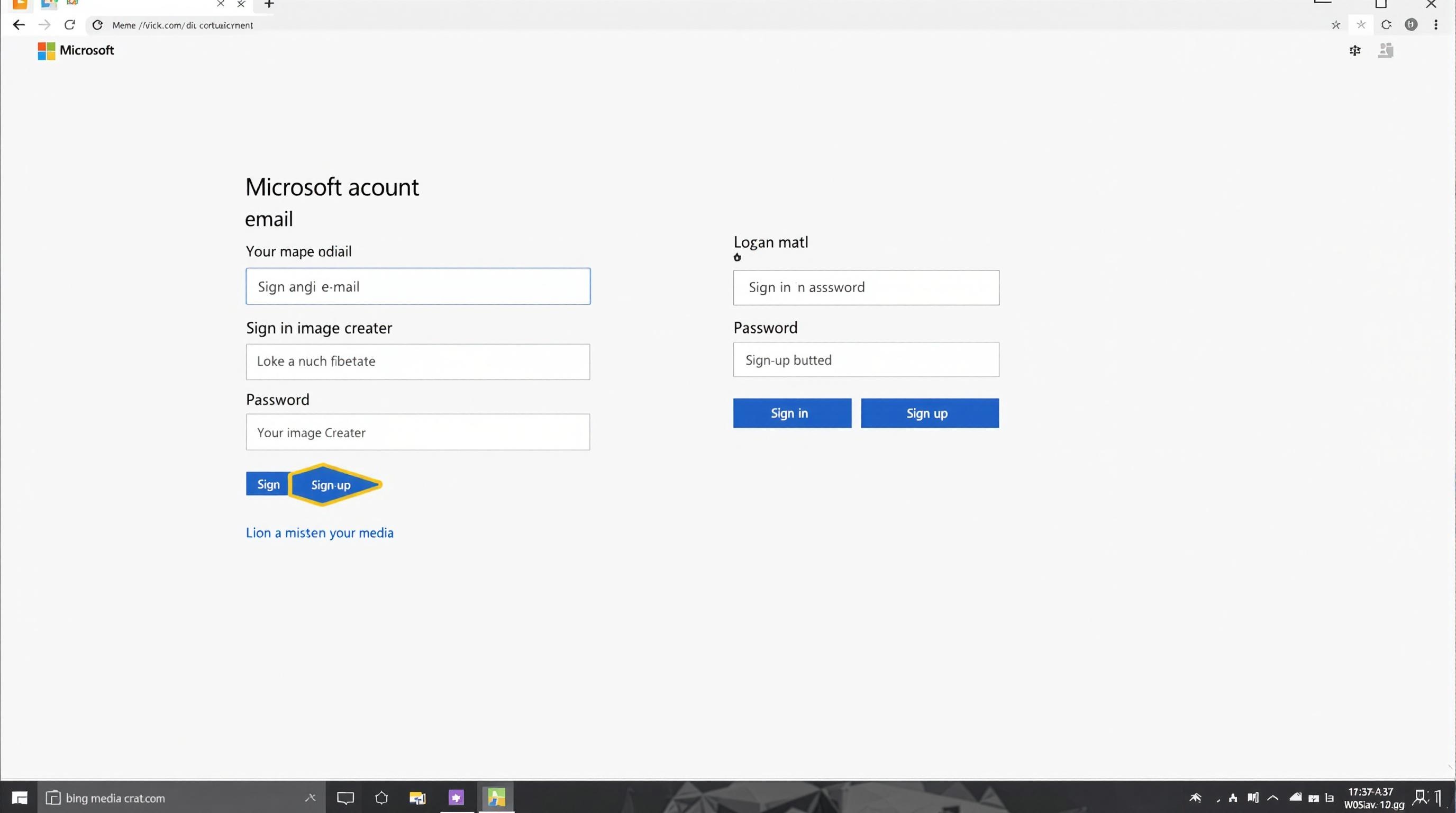Click the 'Sign angi e-mail' field

[417, 286]
